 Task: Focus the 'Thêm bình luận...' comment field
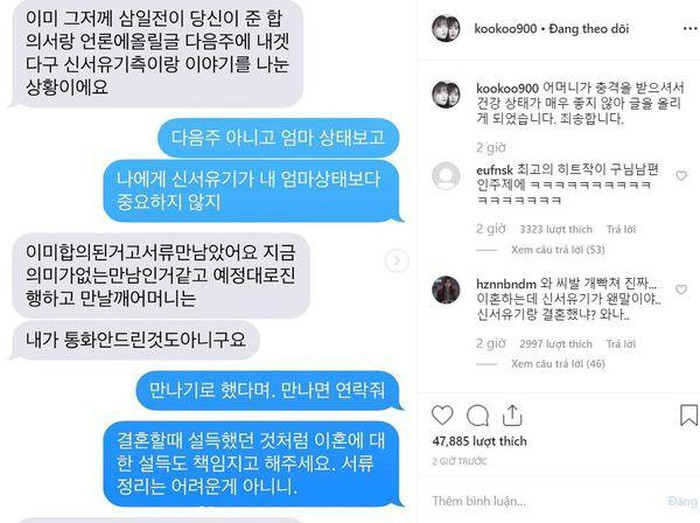click(545, 501)
